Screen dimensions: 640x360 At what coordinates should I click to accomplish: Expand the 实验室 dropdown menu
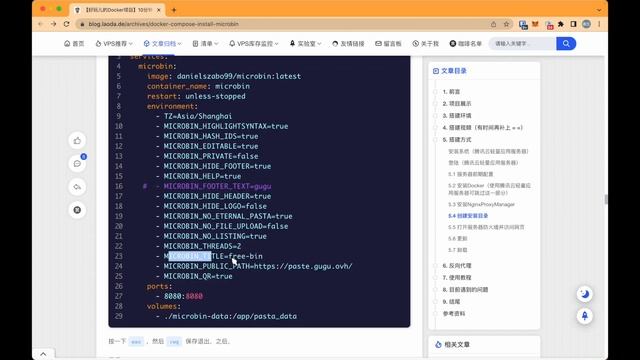point(305,44)
